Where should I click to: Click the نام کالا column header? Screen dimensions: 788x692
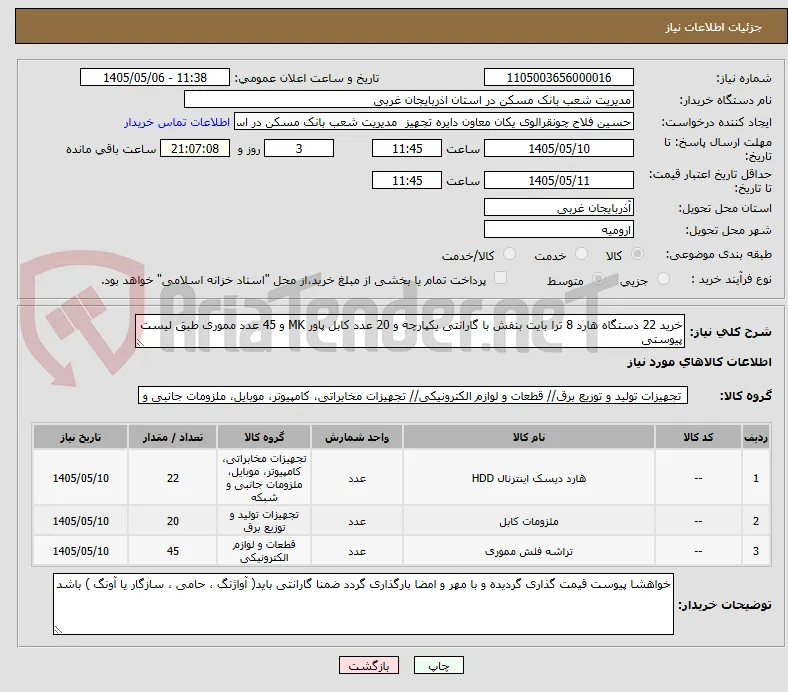coord(529,437)
